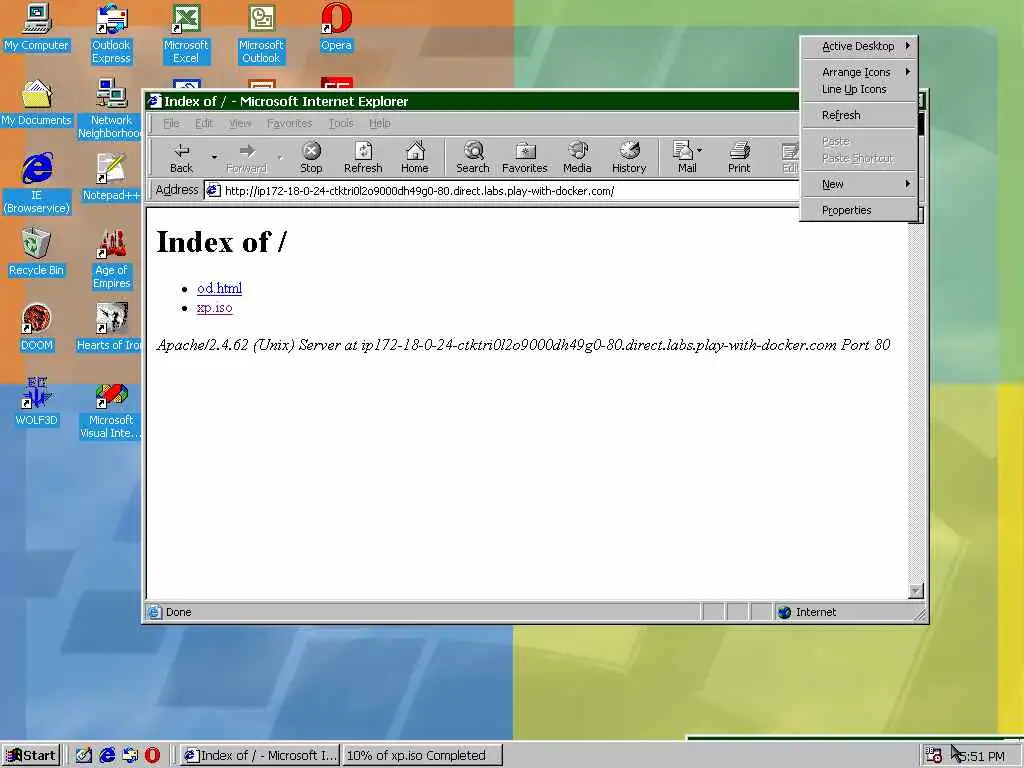Select My Computer desktop icon
This screenshot has width=1024, height=768.
37,28
